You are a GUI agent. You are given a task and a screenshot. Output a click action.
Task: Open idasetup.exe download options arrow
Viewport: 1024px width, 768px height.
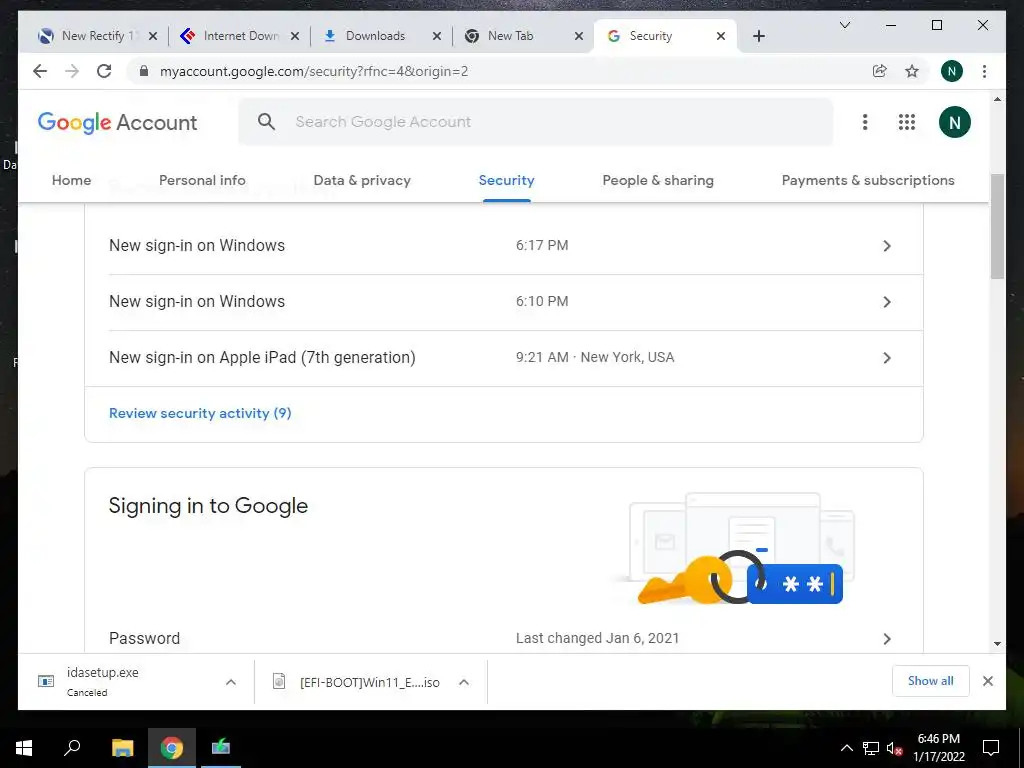click(231, 682)
